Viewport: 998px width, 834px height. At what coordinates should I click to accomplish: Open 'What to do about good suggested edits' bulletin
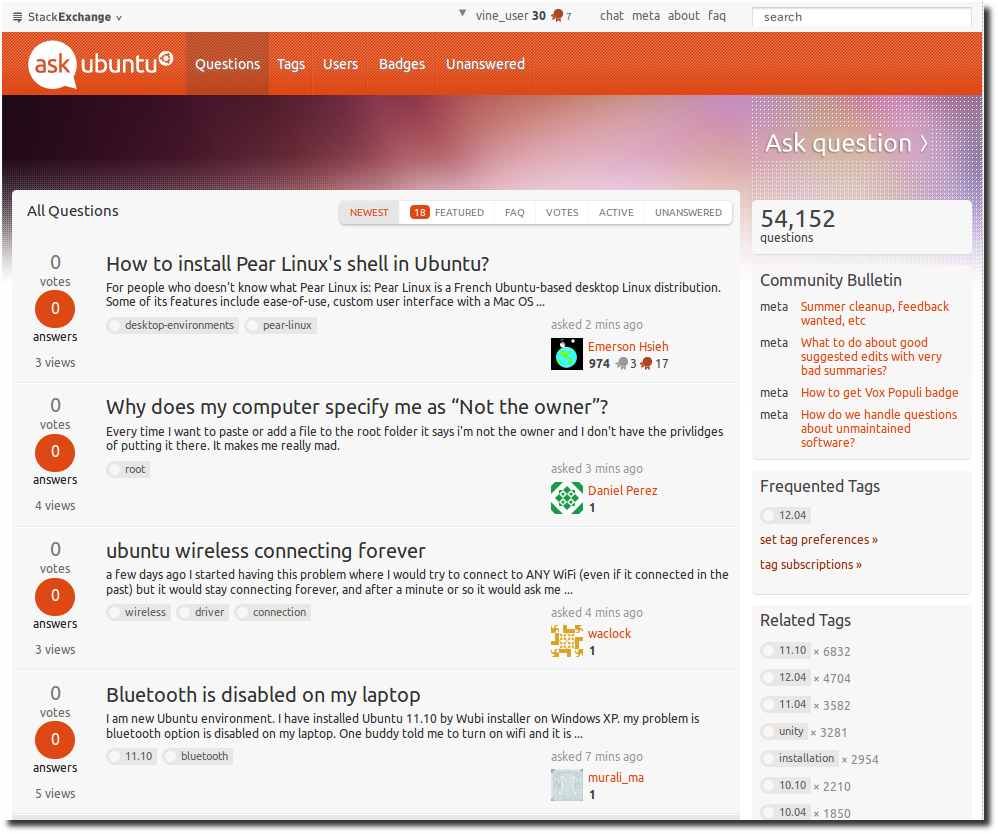(x=871, y=357)
